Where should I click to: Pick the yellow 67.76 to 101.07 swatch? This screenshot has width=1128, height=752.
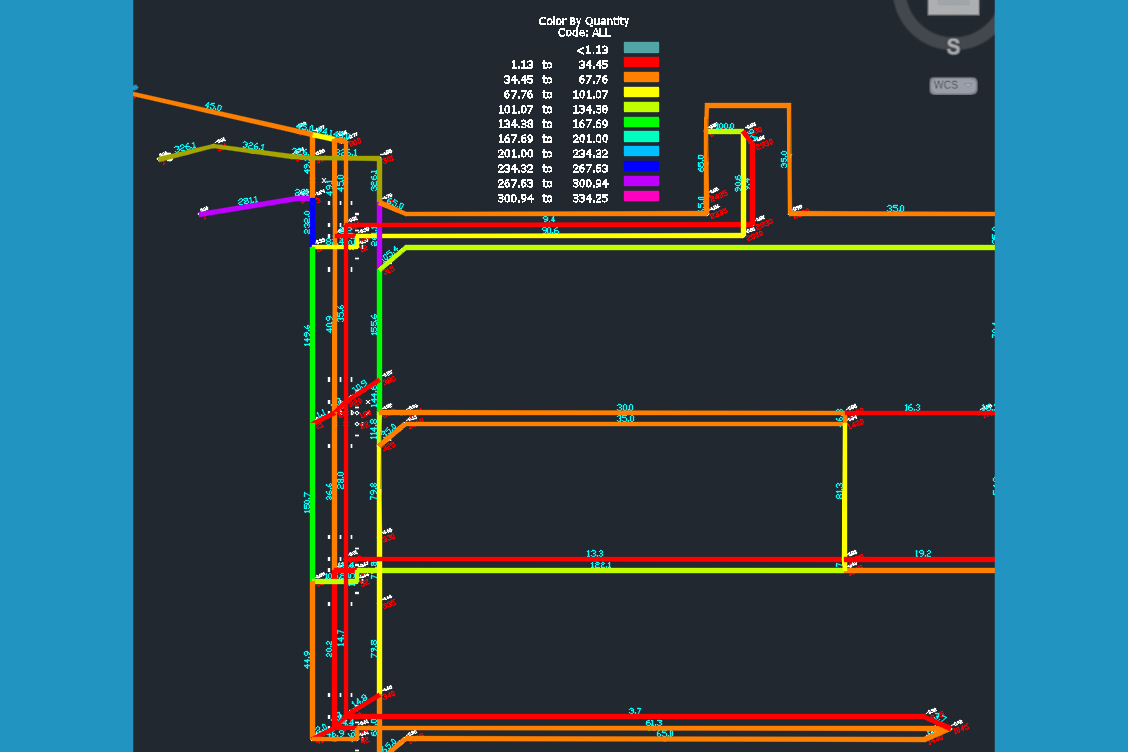tap(641, 92)
